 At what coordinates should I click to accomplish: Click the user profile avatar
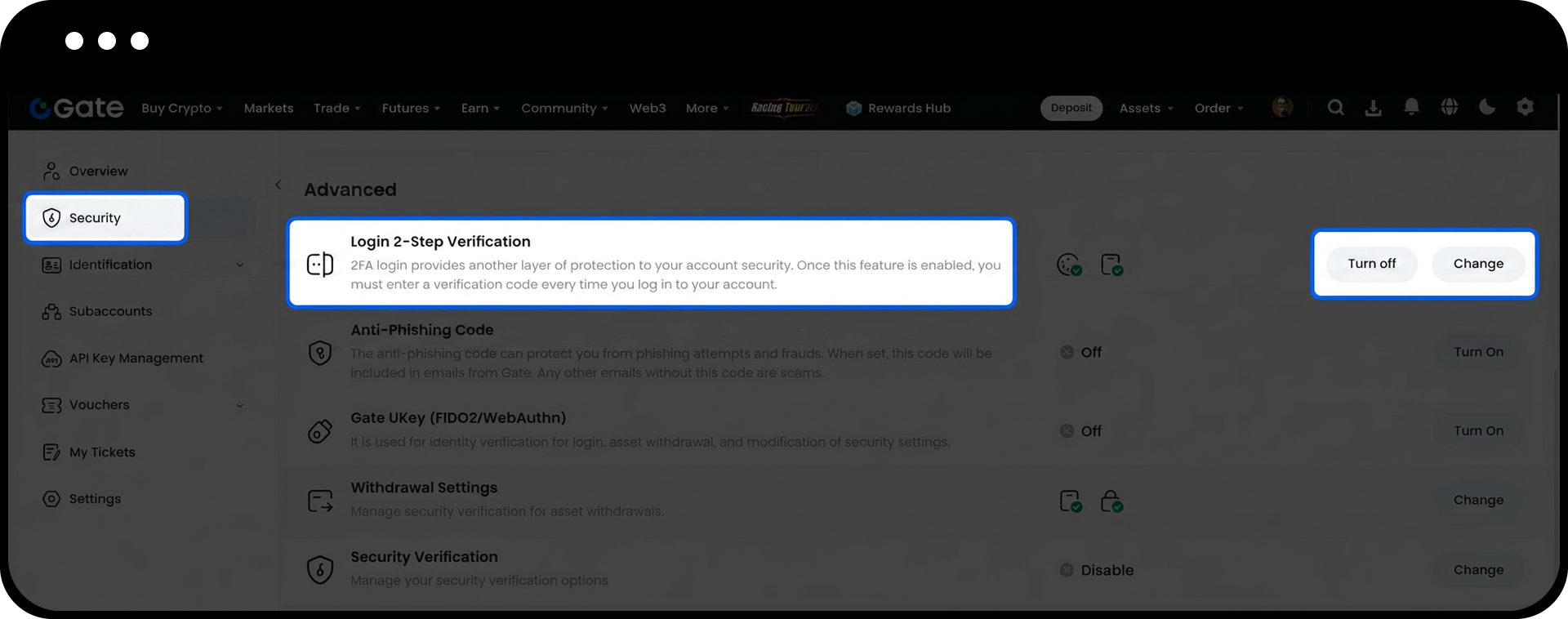[1282, 107]
